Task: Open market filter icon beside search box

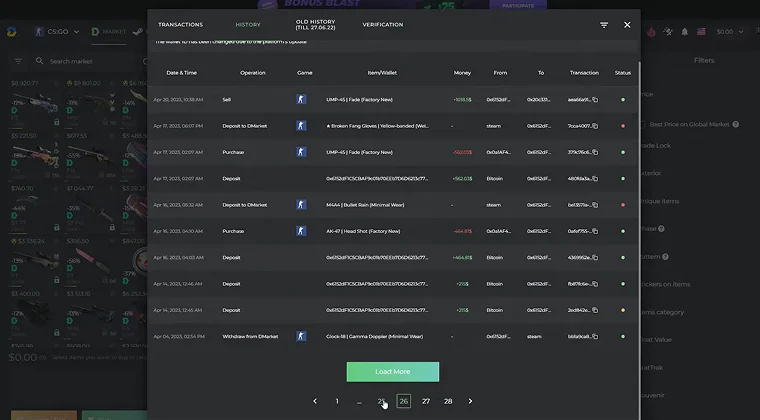Action: [18, 61]
